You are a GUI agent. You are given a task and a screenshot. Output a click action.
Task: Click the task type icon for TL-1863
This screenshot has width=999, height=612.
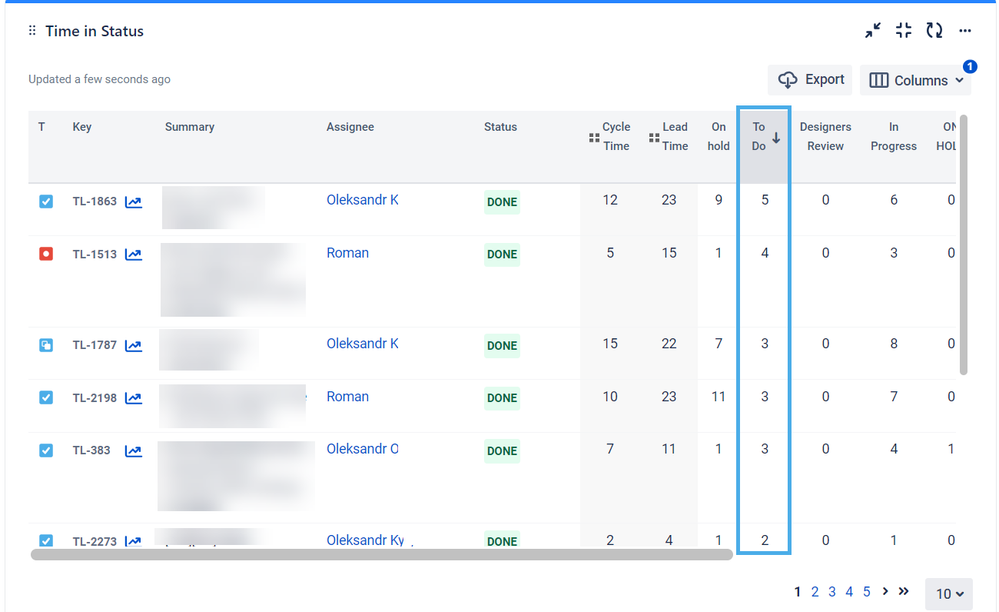coord(46,201)
